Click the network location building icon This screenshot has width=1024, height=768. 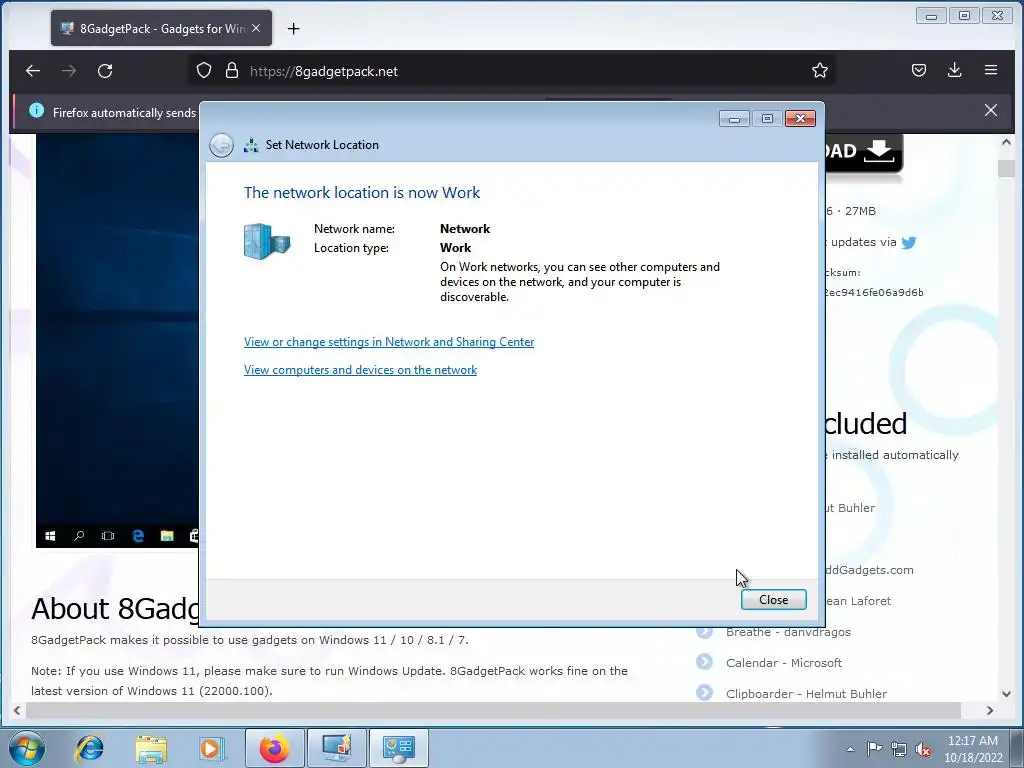266,241
